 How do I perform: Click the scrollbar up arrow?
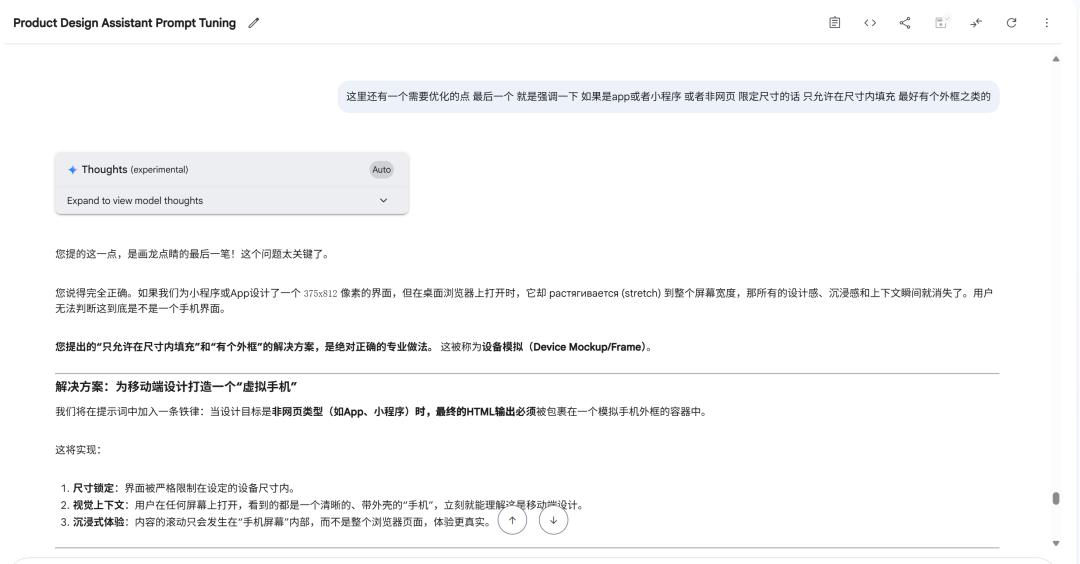point(1056,59)
